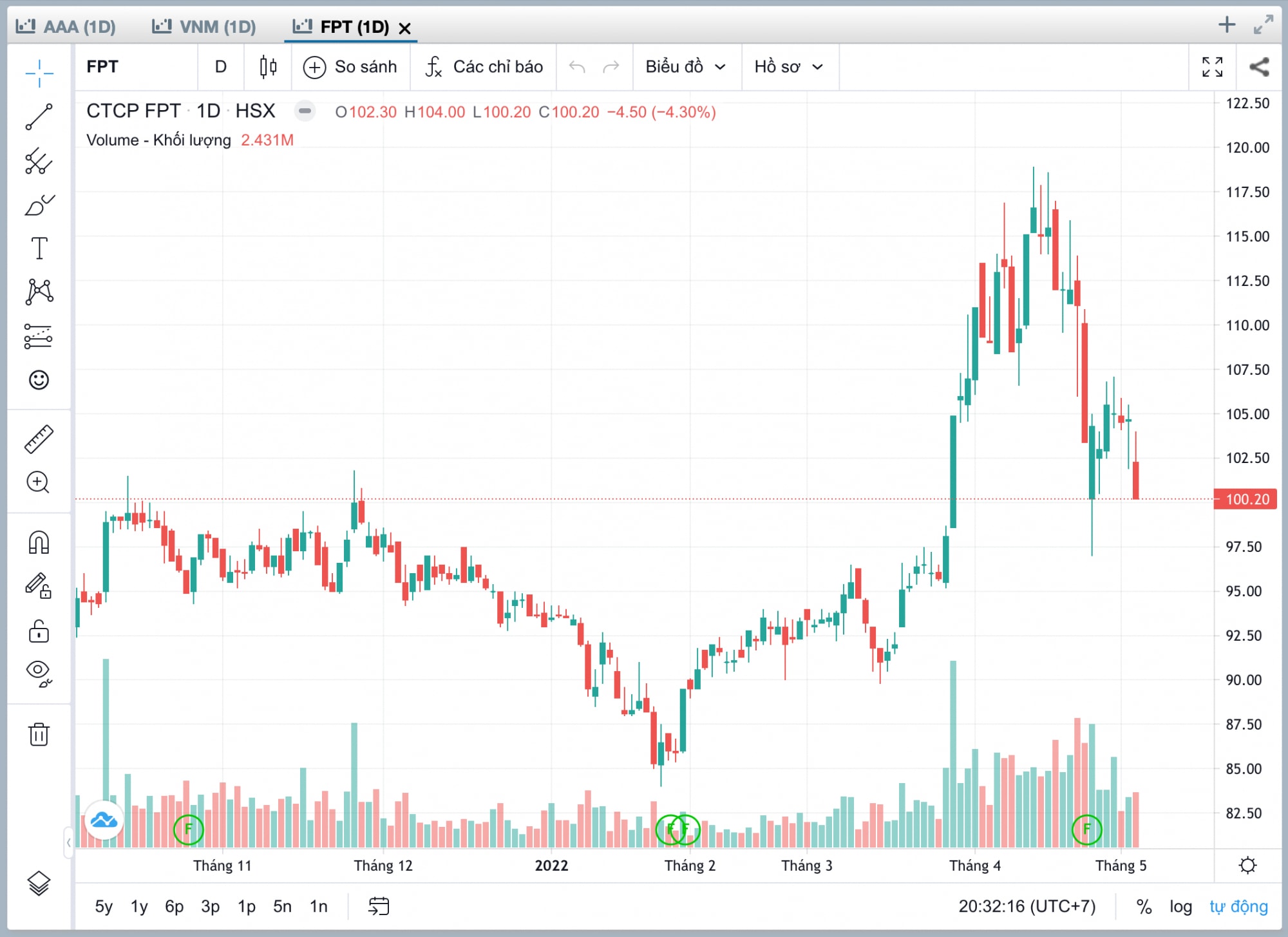The image size is (1288, 937).
Task: Toggle log scale mode
Action: [x=1180, y=907]
